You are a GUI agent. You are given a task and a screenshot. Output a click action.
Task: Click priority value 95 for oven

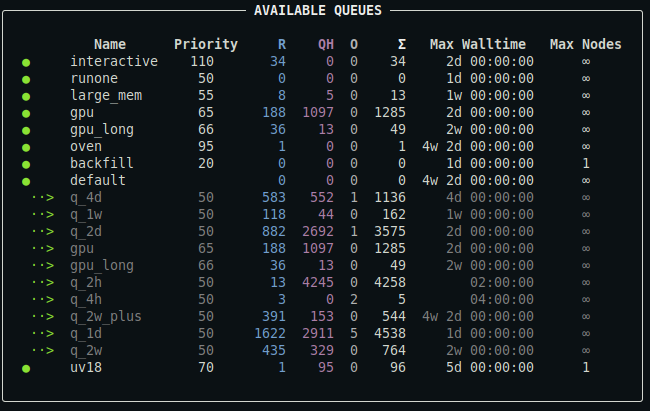coord(206,146)
